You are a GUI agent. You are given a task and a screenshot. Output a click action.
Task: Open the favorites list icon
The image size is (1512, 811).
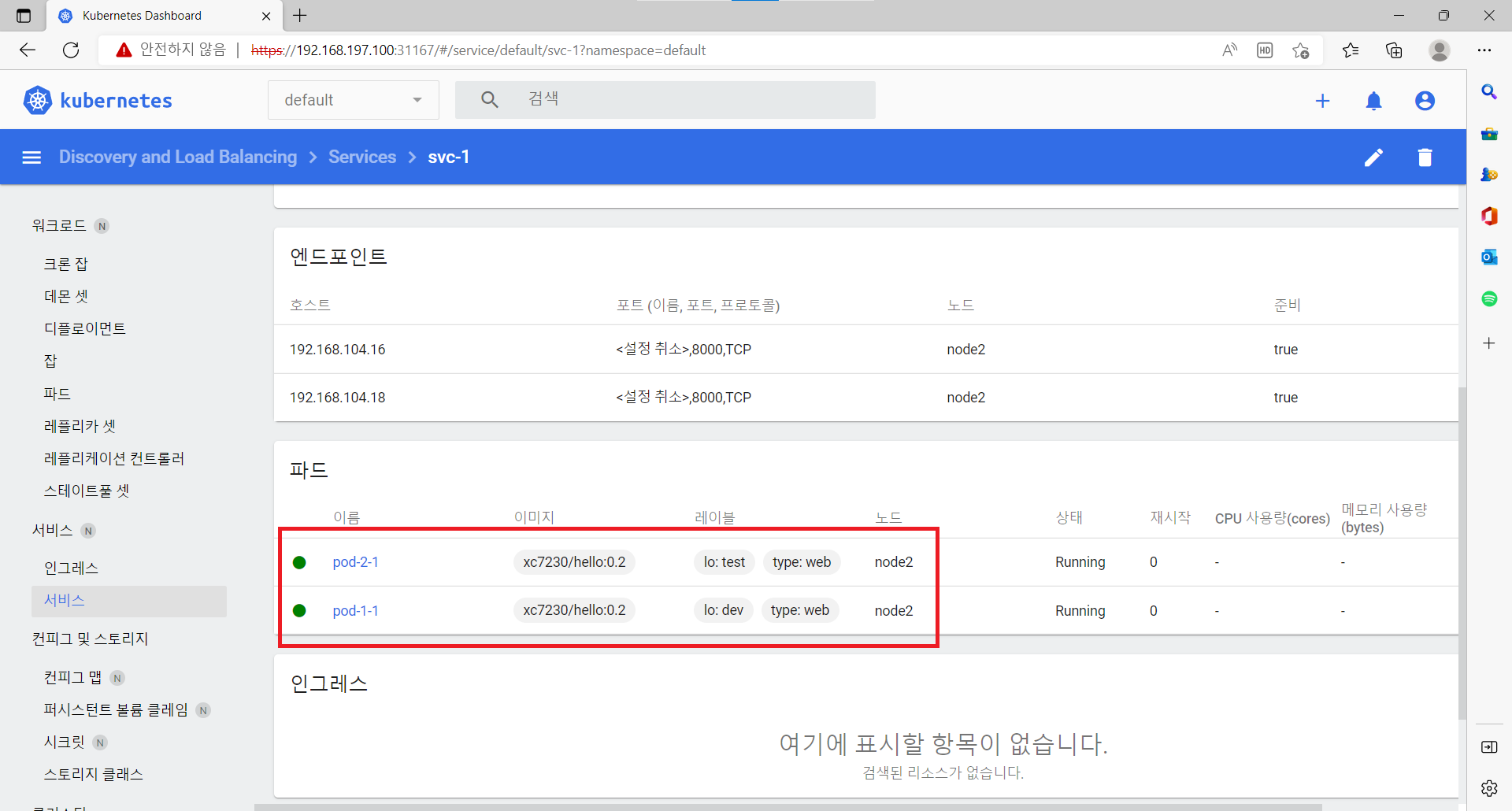[x=1351, y=50]
